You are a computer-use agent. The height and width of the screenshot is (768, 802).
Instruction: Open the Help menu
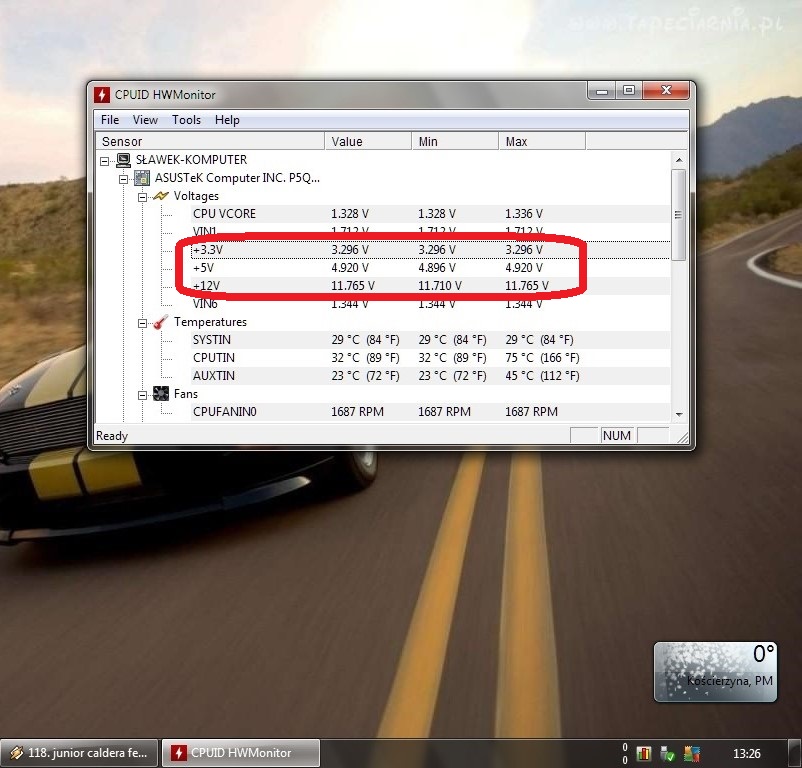tap(227, 120)
